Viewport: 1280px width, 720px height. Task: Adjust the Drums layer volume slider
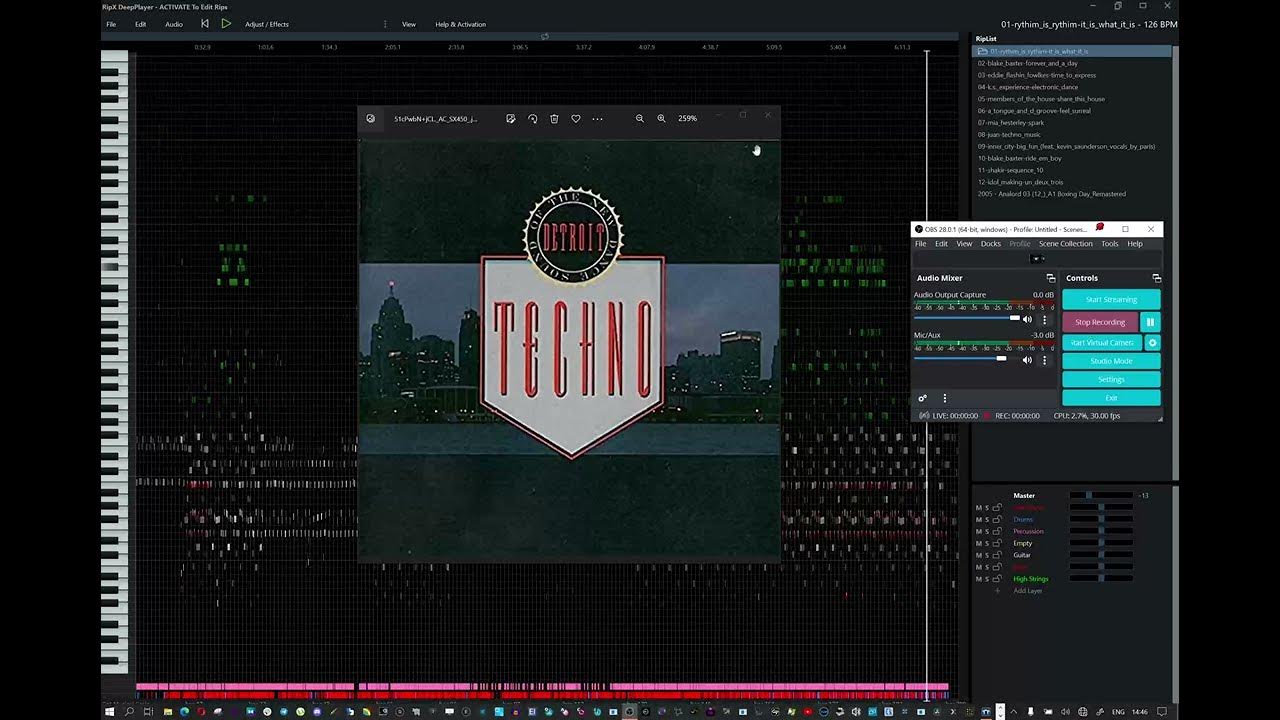tap(1101, 519)
